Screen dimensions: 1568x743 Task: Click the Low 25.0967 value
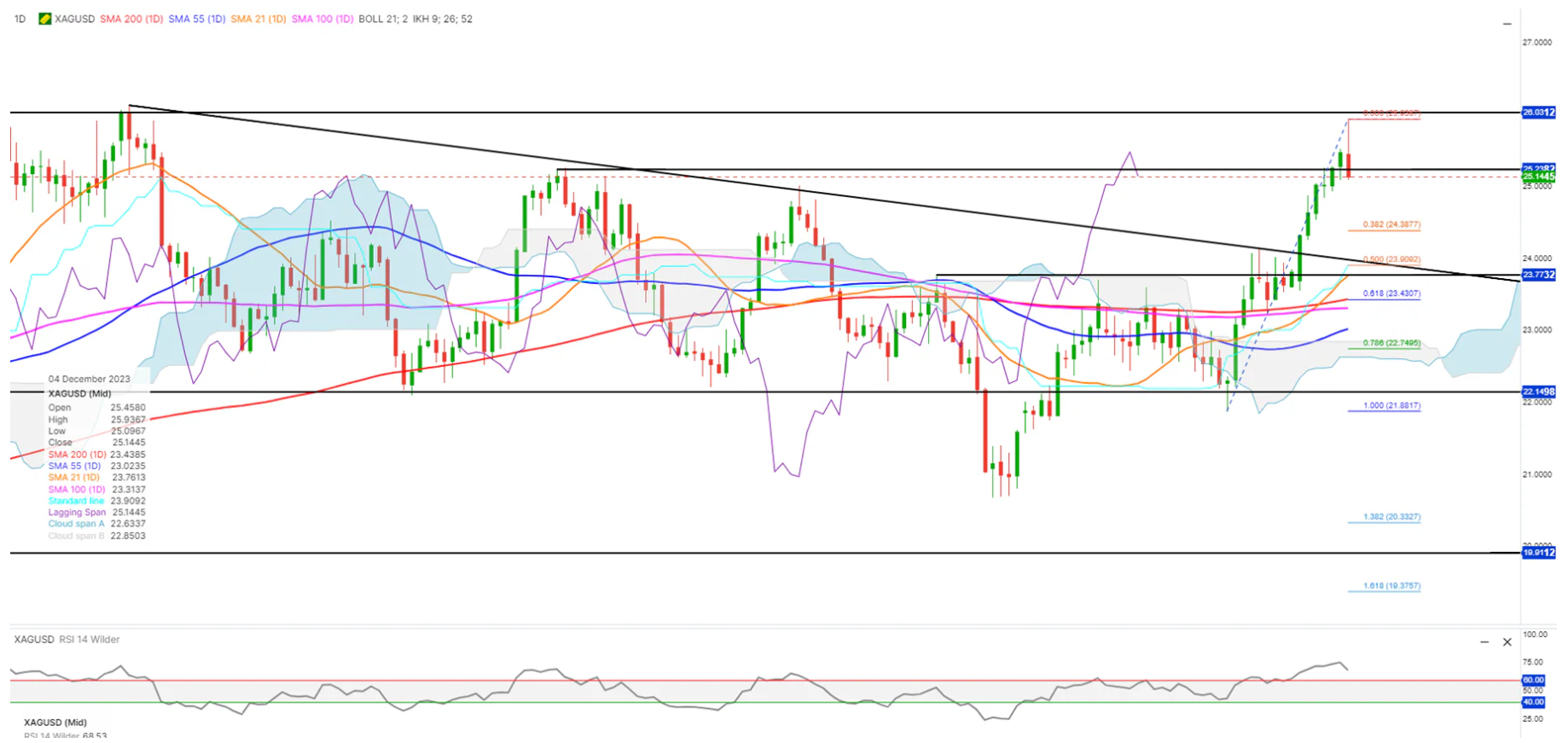(x=128, y=431)
